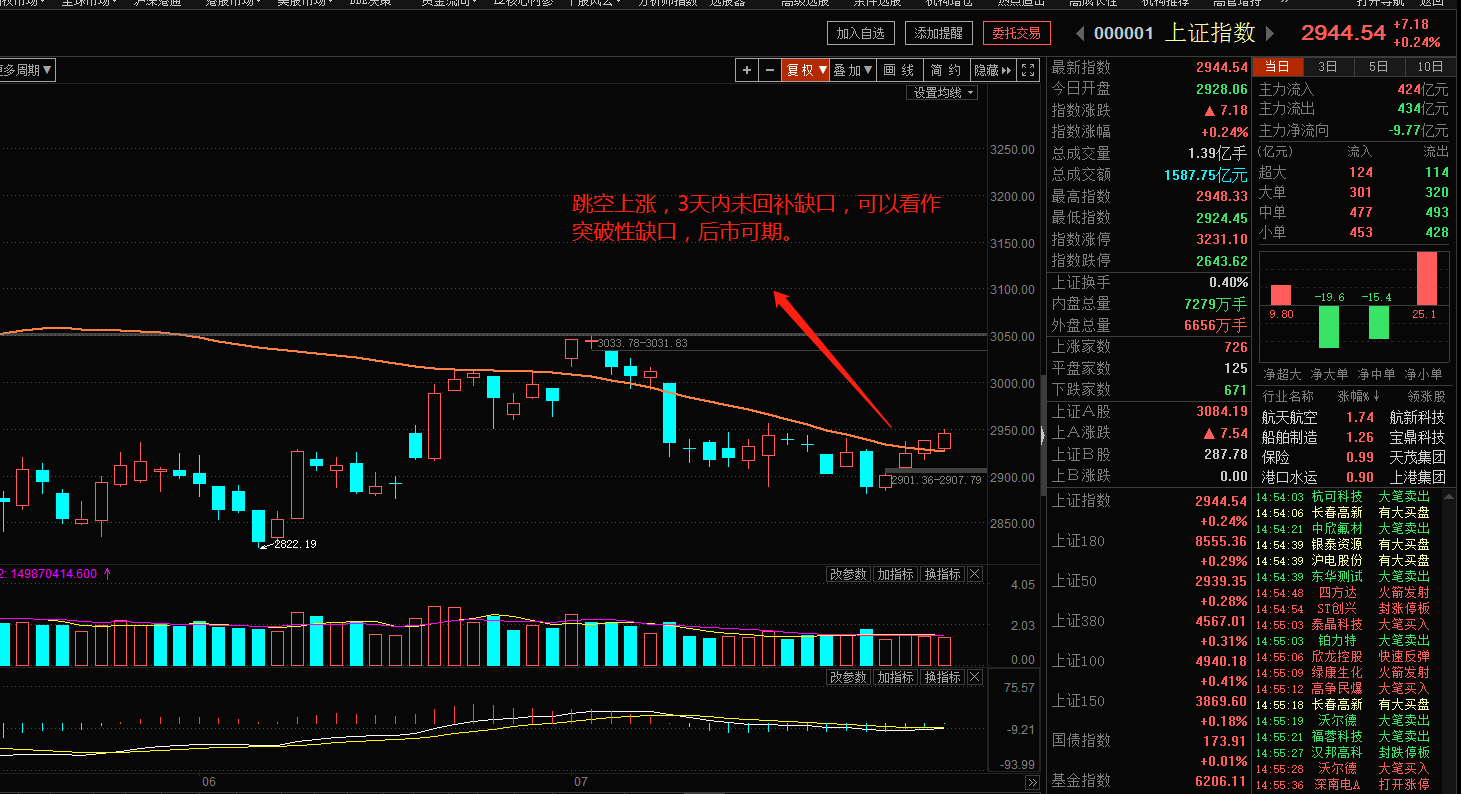The width and height of the screenshot is (1461, 794).
Task: Activate the 画线 drawing tool
Action: (899, 70)
